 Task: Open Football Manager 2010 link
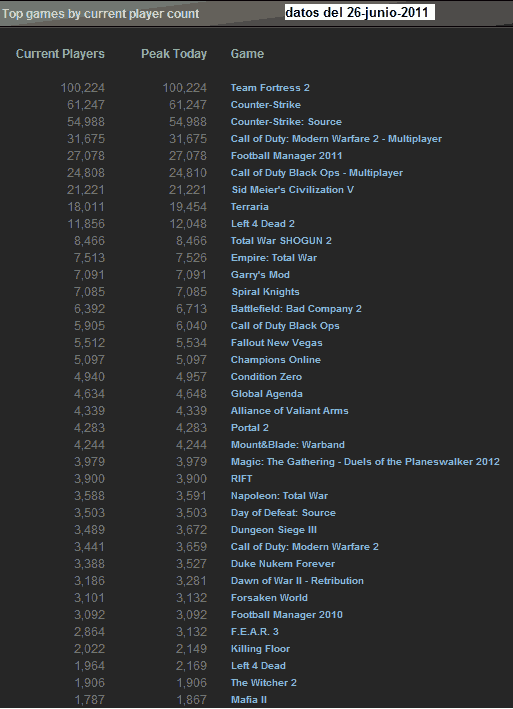[287, 615]
